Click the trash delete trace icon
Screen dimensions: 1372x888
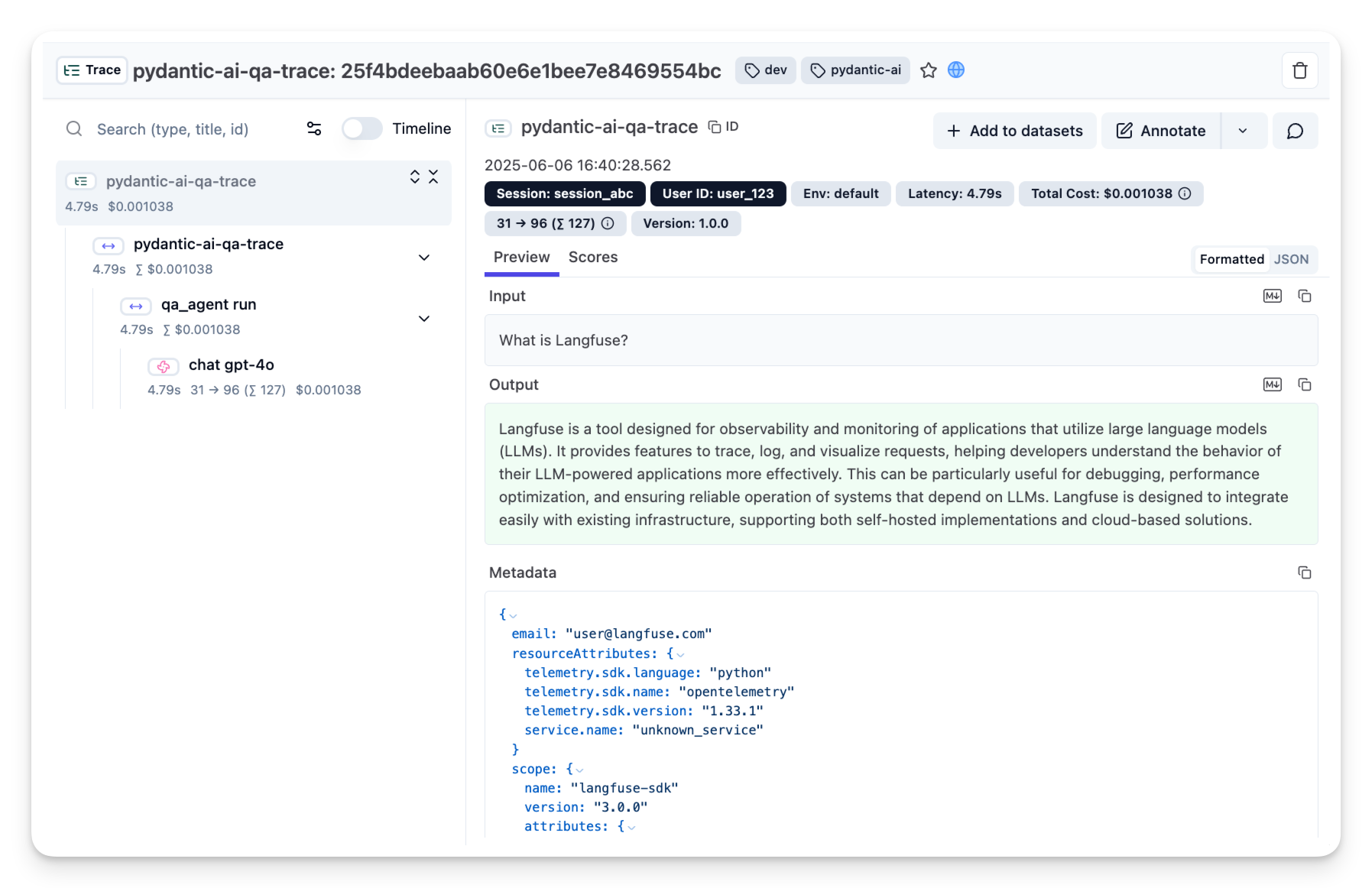click(1299, 71)
